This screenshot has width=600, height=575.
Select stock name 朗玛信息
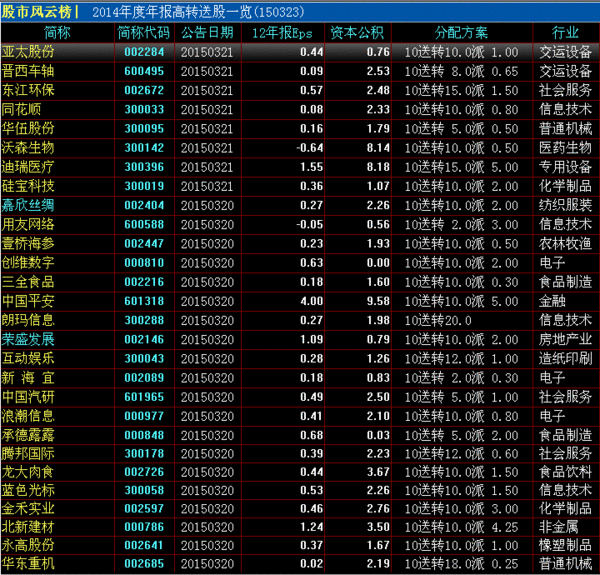point(28,320)
